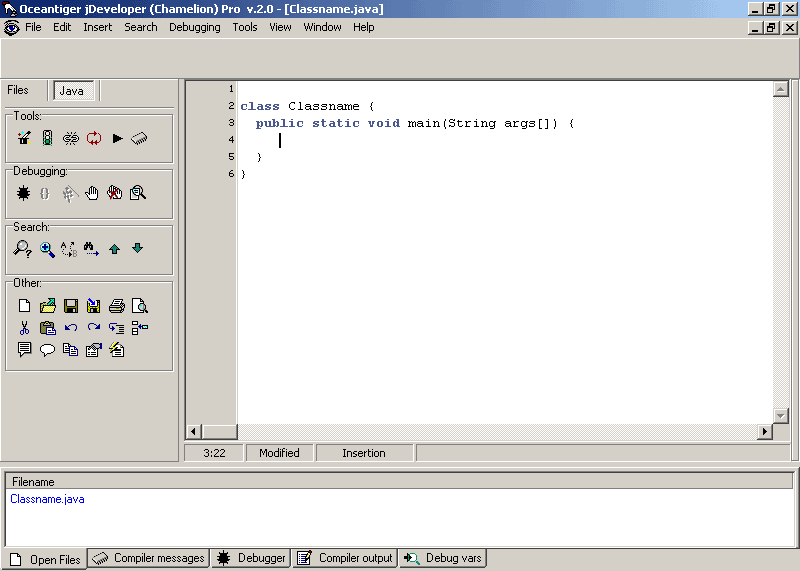Click the properties sheet with pointing hand icon
The height and width of the screenshot is (571, 800).
(x=94, y=350)
